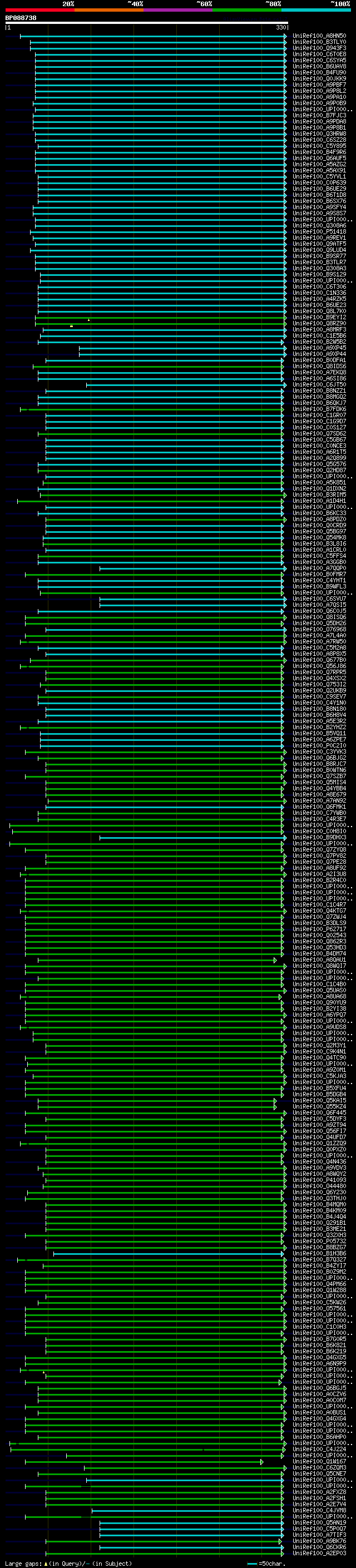Open hit UniRef100_Q943F3

tap(319, 48)
